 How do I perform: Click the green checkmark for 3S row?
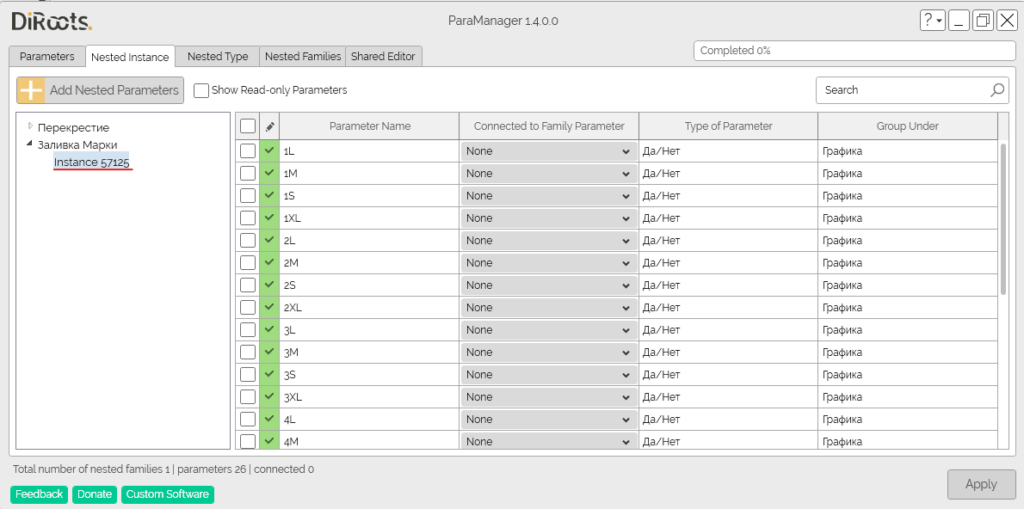[x=269, y=375]
